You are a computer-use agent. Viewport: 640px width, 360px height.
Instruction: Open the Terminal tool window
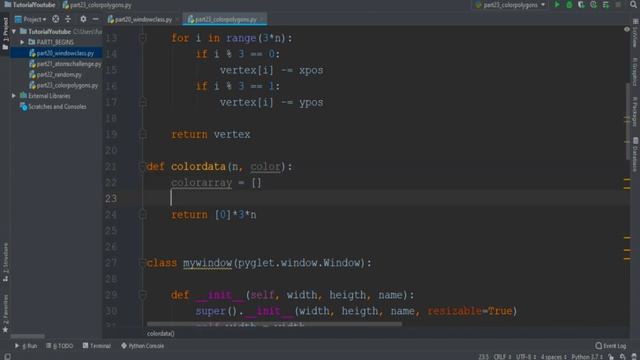coord(97,346)
